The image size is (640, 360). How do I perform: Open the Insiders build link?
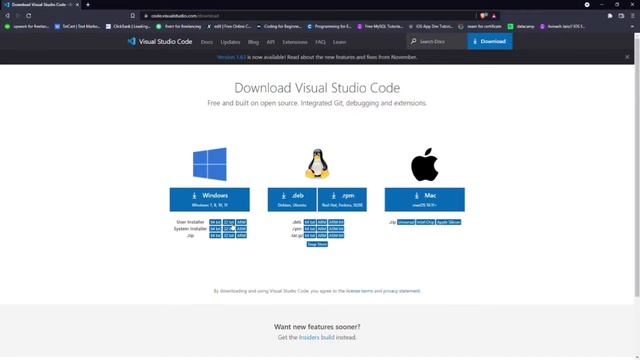coord(316,338)
